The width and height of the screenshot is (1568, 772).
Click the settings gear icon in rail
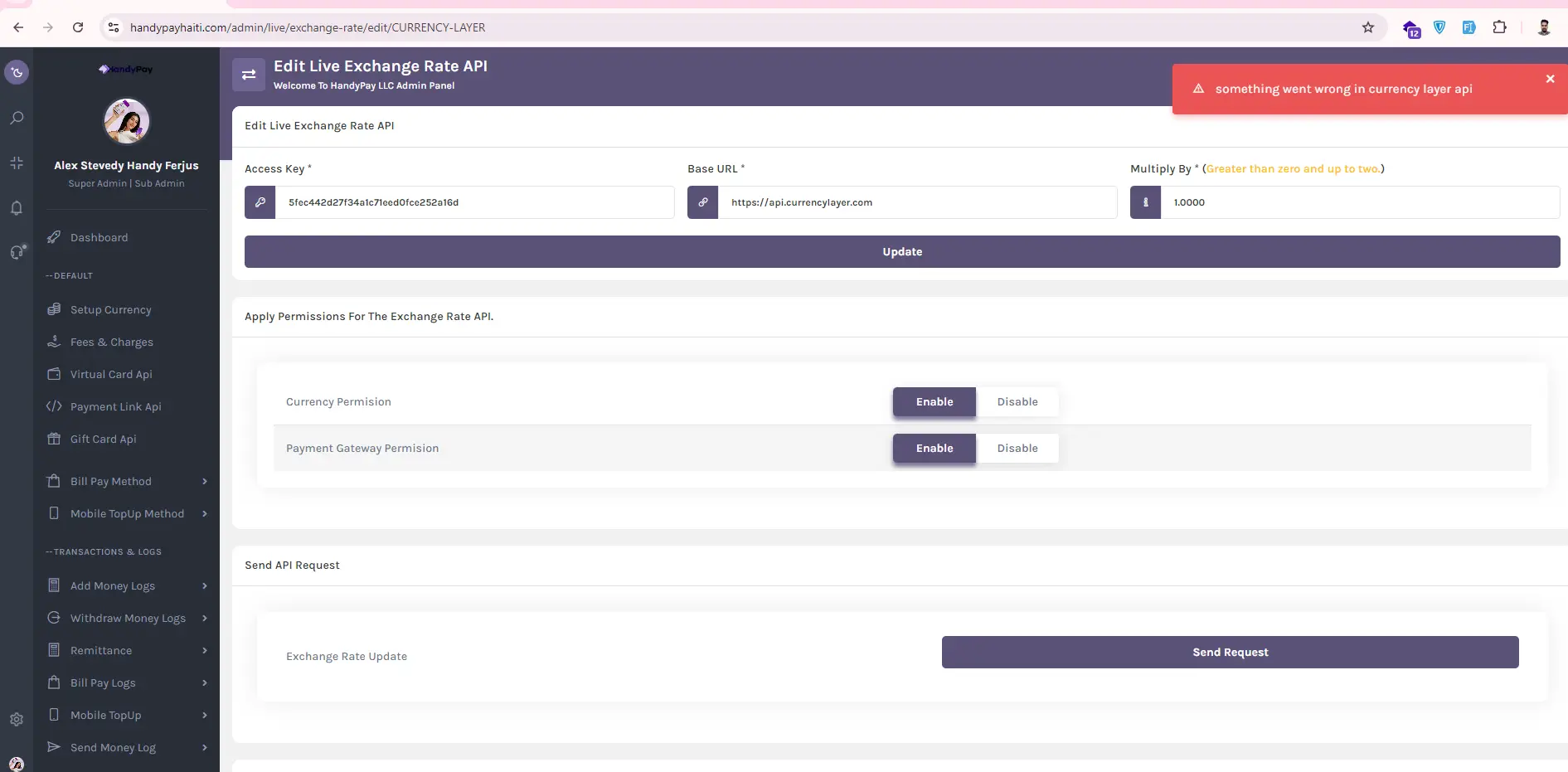[17, 720]
